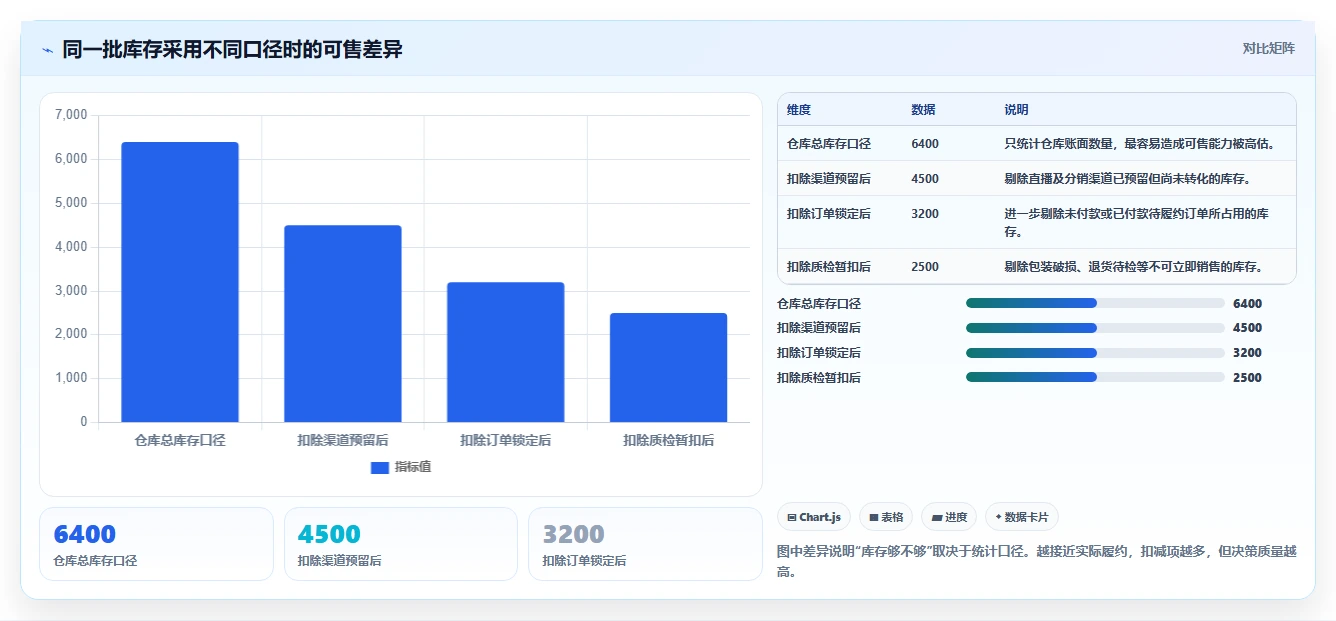The width and height of the screenshot is (1336, 621).
Task: Click description starting 只统计仓库账面数量
Action: (x=1141, y=144)
